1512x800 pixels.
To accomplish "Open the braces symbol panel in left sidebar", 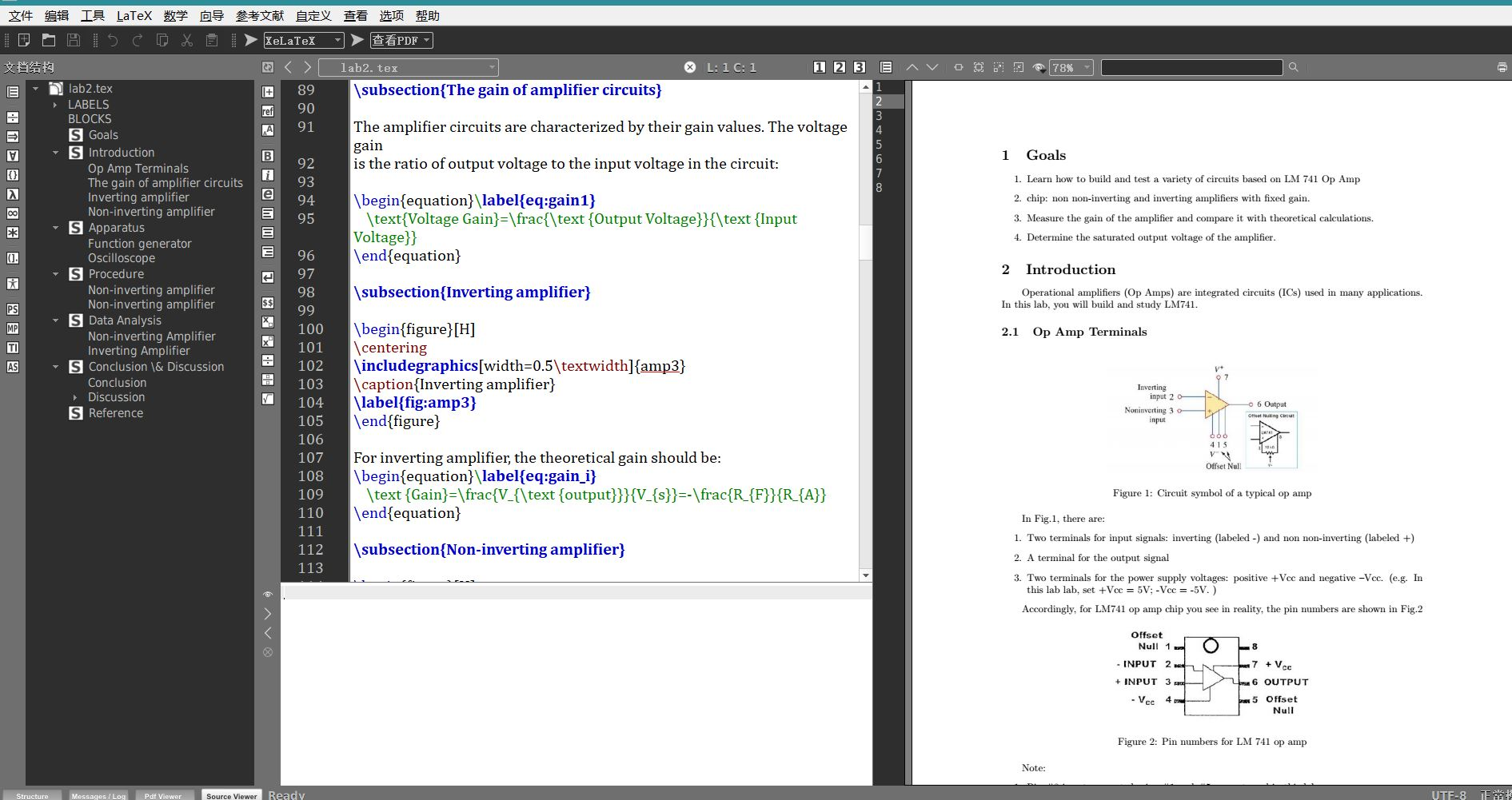I will click(x=13, y=175).
